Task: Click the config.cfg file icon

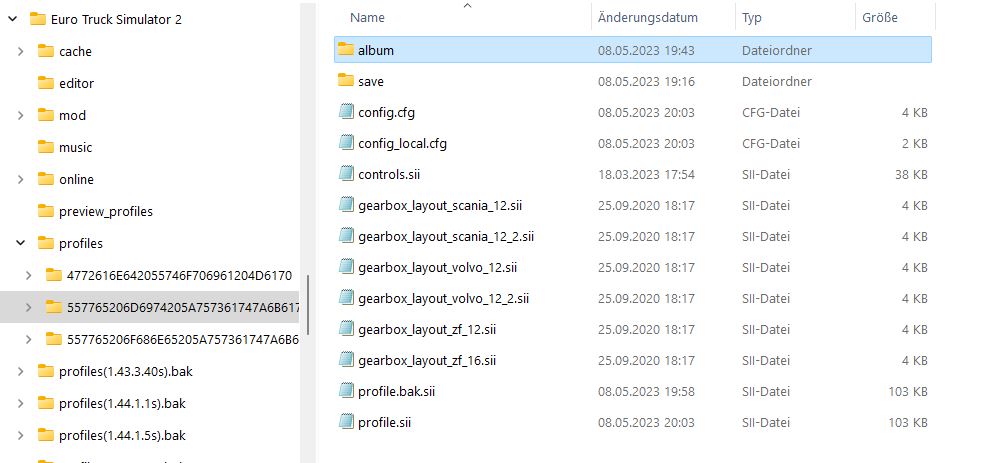Action: click(x=346, y=112)
